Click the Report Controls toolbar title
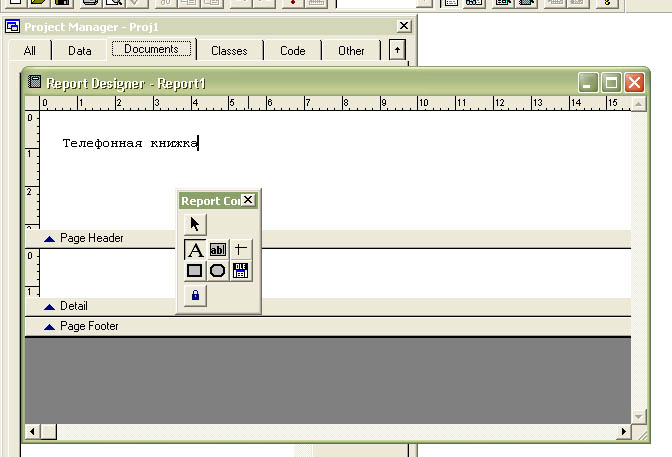Viewport: 672px width, 457px height. point(210,201)
